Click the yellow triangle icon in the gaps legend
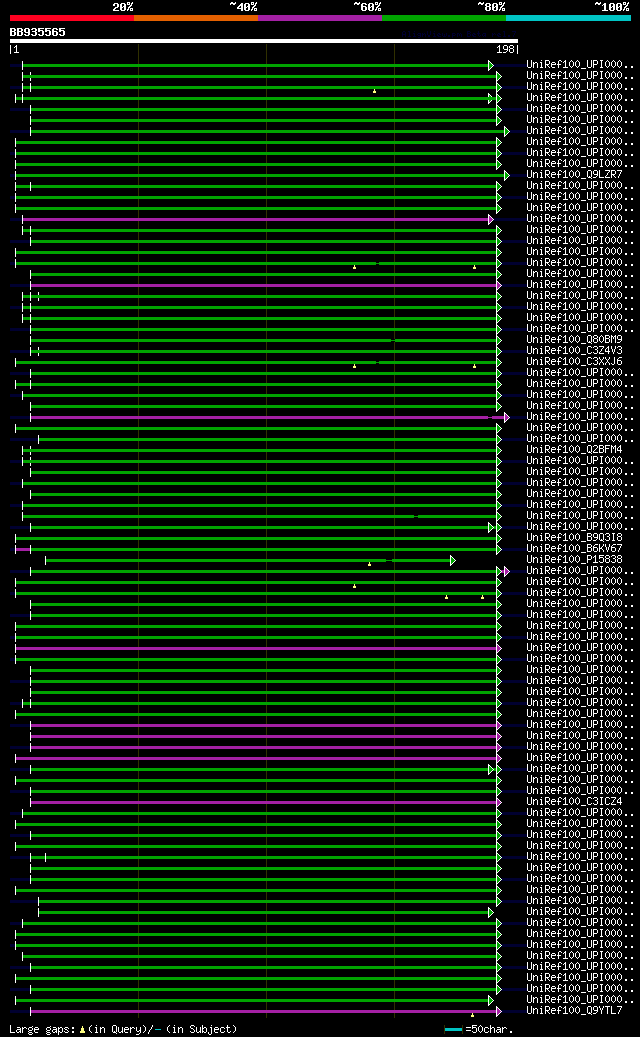 82,1030
